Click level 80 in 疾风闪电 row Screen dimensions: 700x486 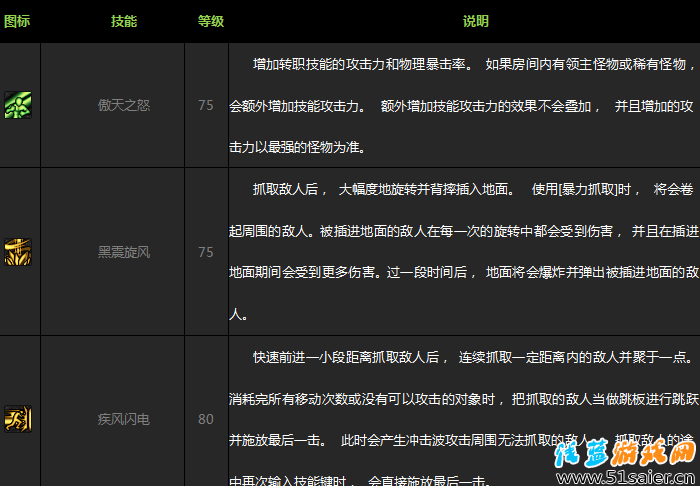click(206, 420)
